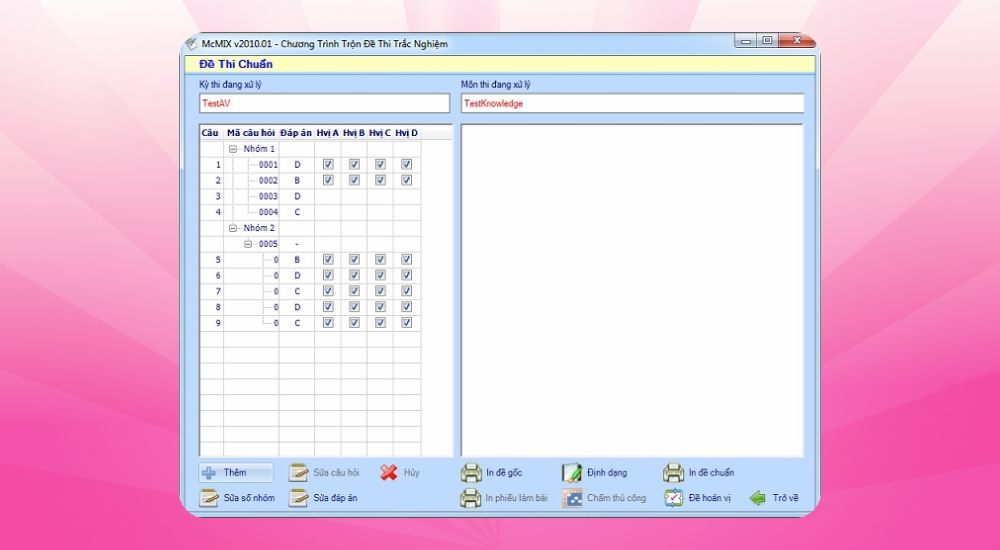The height and width of the screenshot is (550, 1000).
Task: Collapse the Nhóm 1 tree group
Action: (233, 149)
